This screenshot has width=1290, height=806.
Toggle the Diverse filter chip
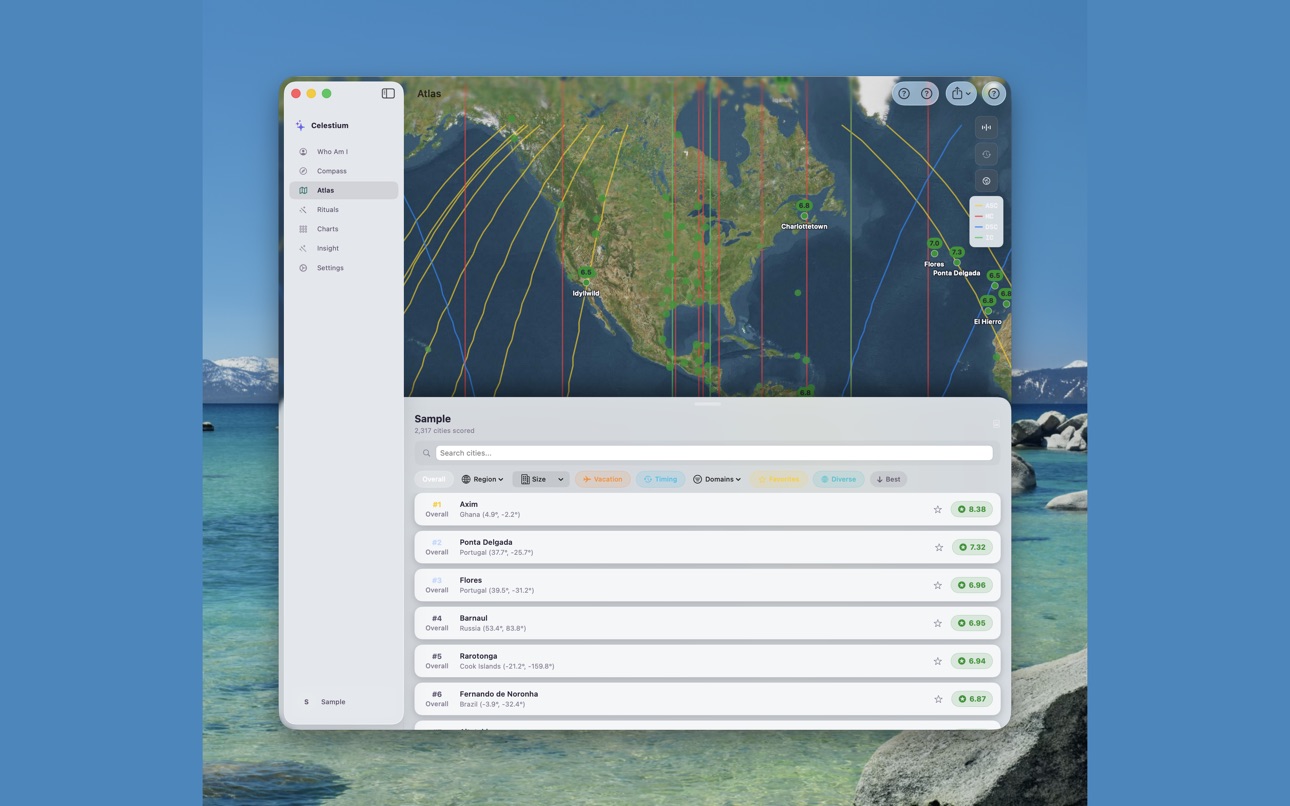[838, 479]
